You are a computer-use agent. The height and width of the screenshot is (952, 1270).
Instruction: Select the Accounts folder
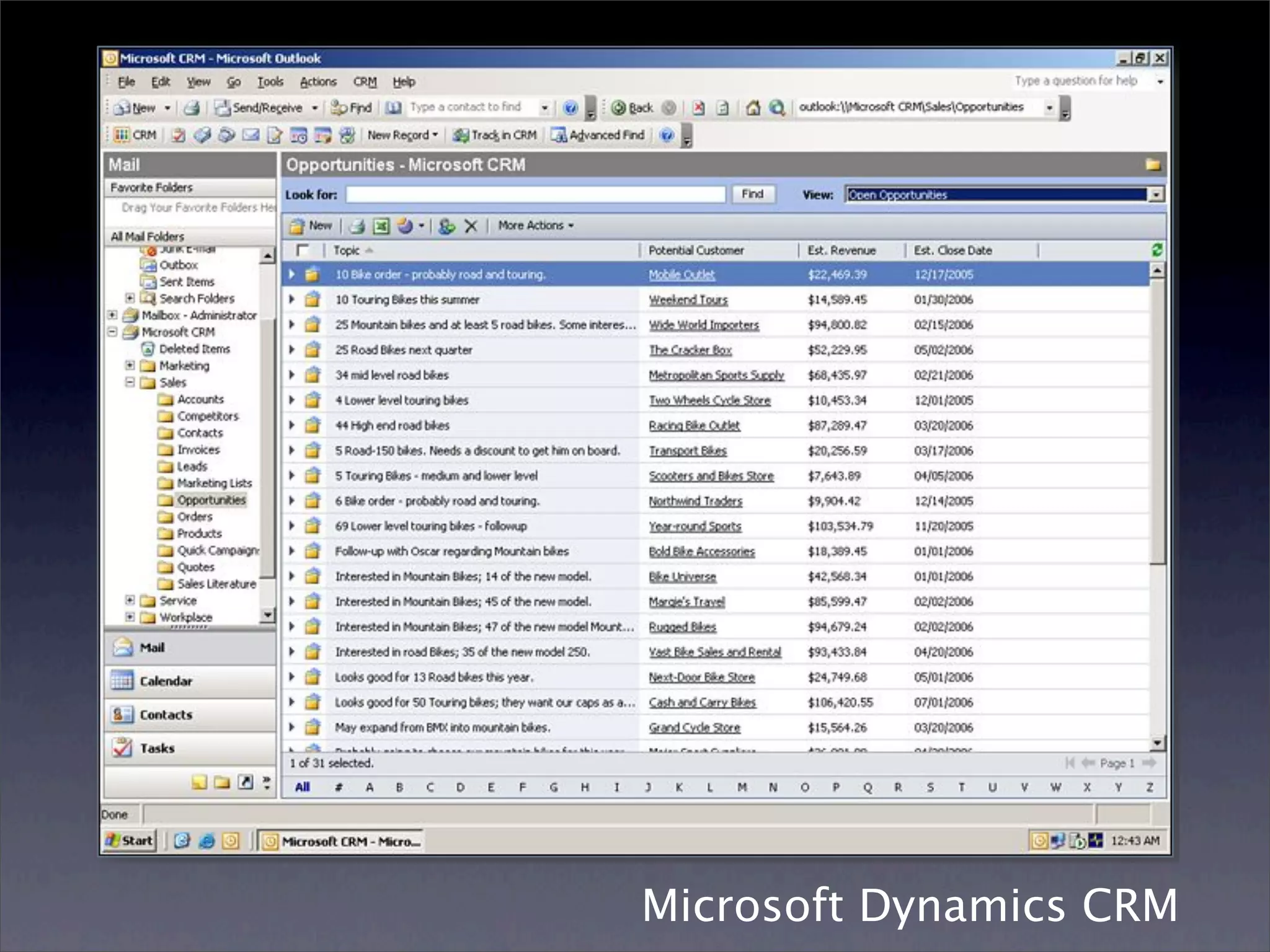tap(200, 399)
